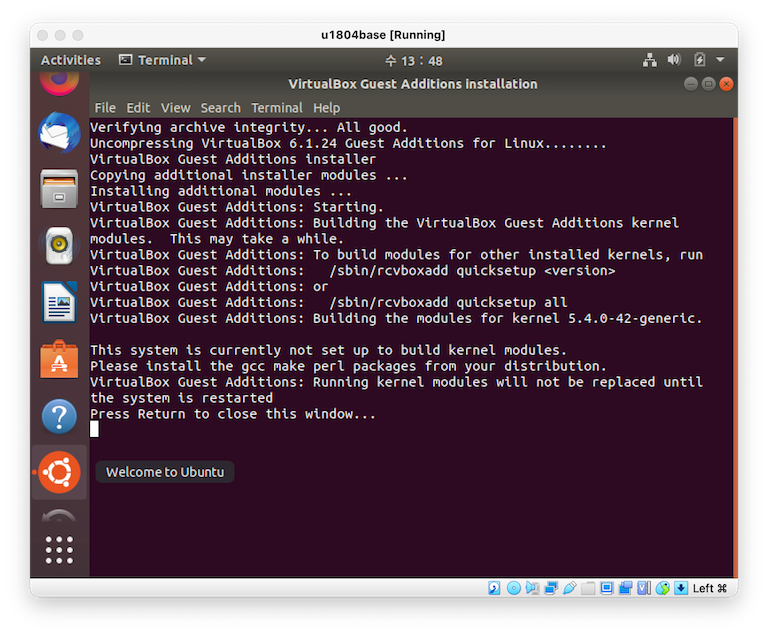Viewport: 768px width, 634px height.
Task: Click the CPU virtualization V status icon
Action: [x=644, y=588]
